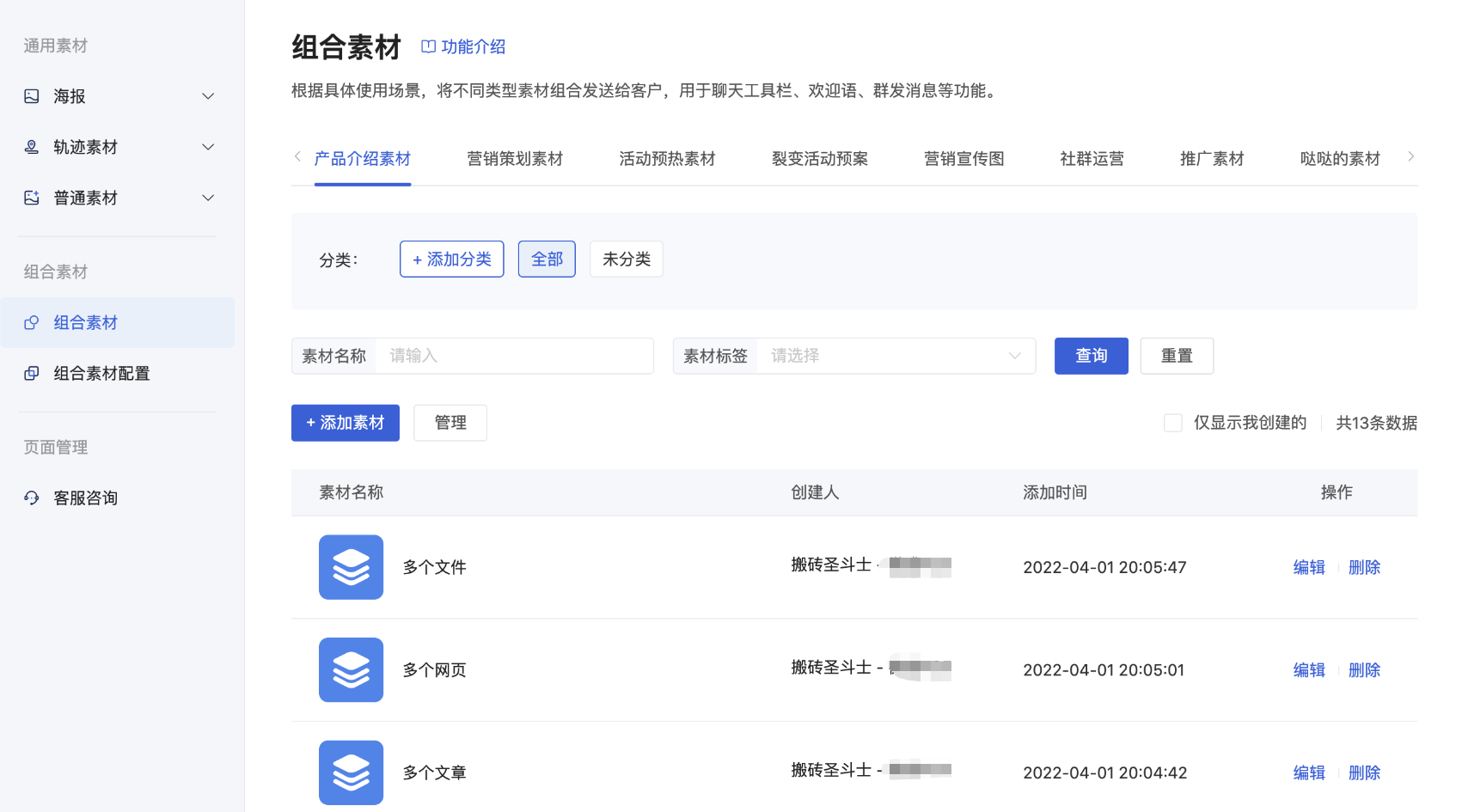Select the 全部 category filter
Screen dimensions: 1462x812
point(547,259)
